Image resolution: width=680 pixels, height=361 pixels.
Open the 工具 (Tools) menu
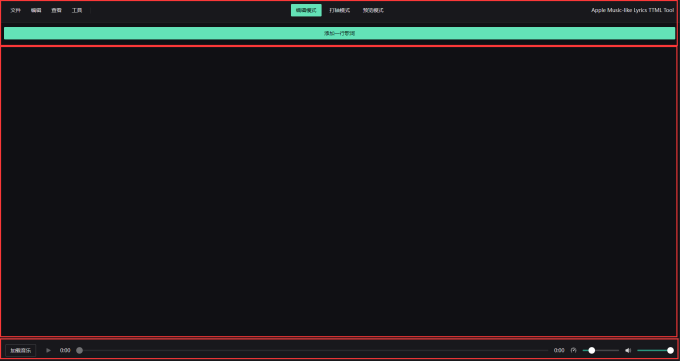[x=77, y=10]
